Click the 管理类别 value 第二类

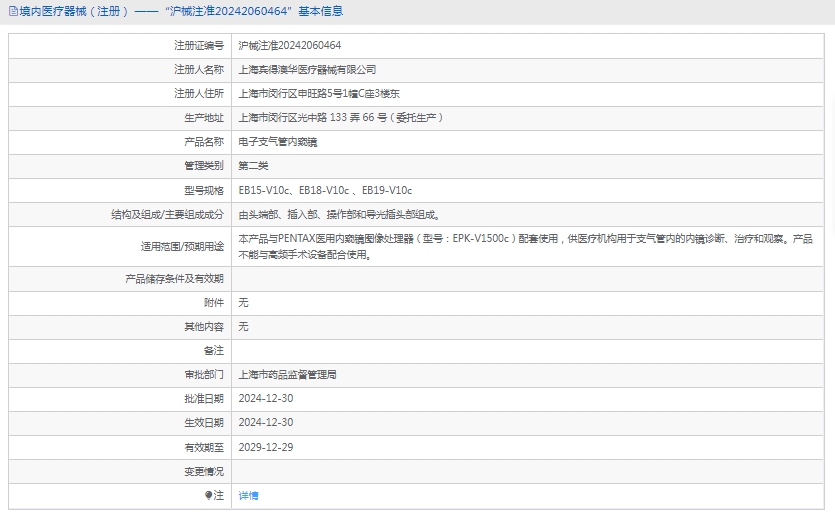coord(253,166)
